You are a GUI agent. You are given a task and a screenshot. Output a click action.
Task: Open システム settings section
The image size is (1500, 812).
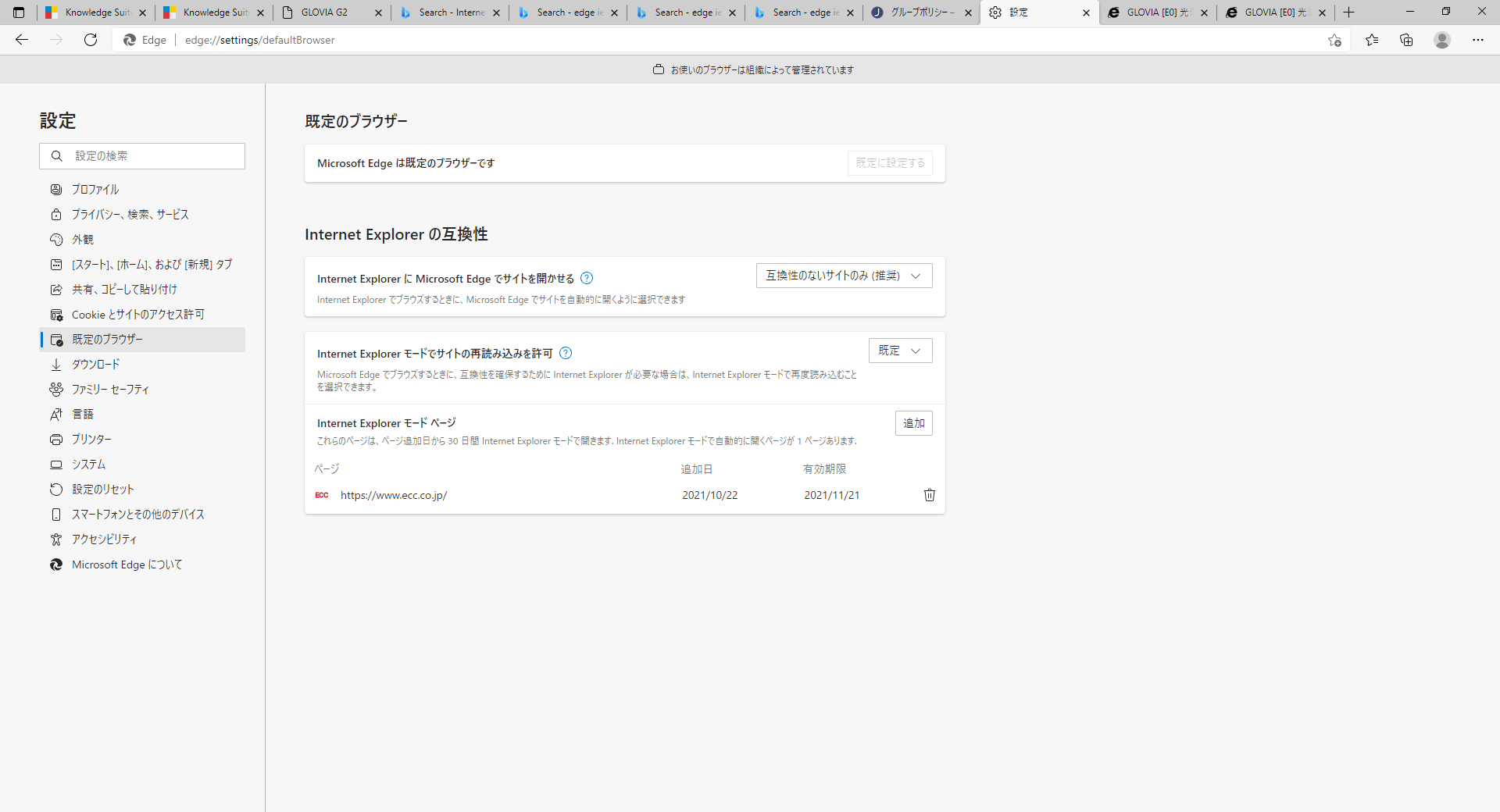142,464
